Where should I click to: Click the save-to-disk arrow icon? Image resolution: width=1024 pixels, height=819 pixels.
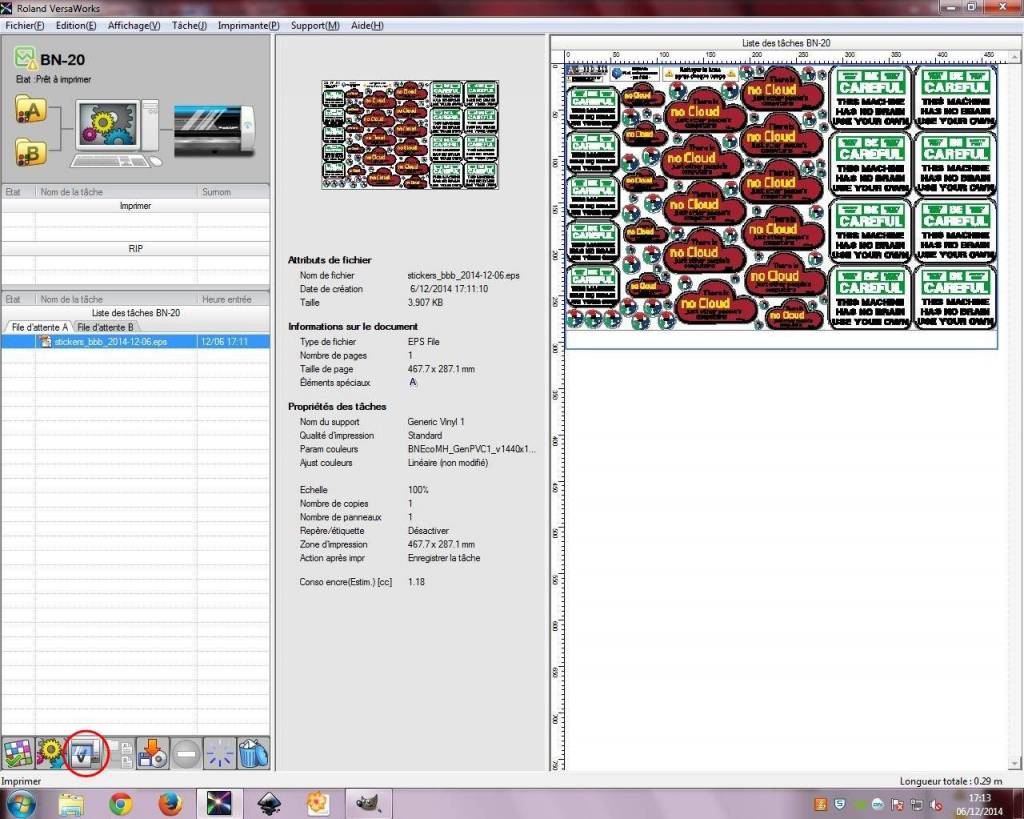tap(152, 753)
